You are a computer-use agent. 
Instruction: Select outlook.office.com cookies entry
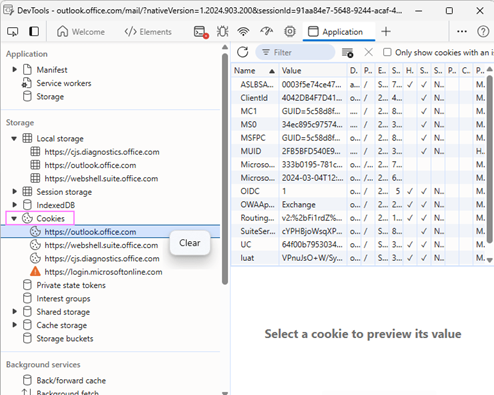(110, 232)
